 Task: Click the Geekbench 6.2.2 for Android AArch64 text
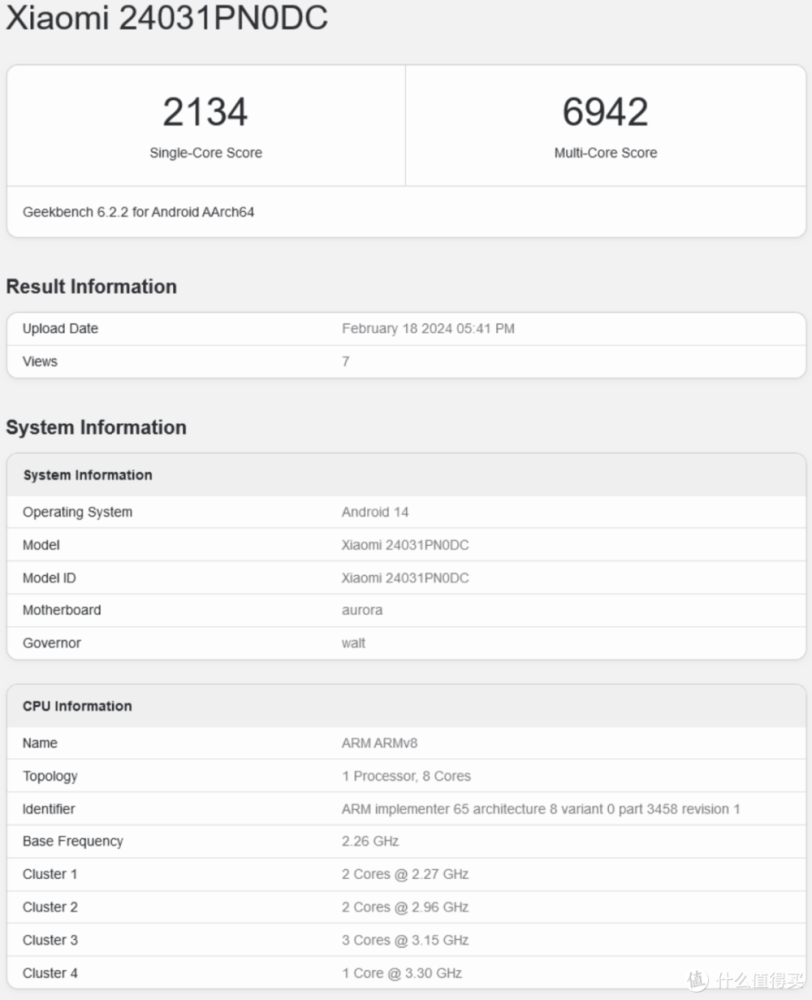coord(138,212)
